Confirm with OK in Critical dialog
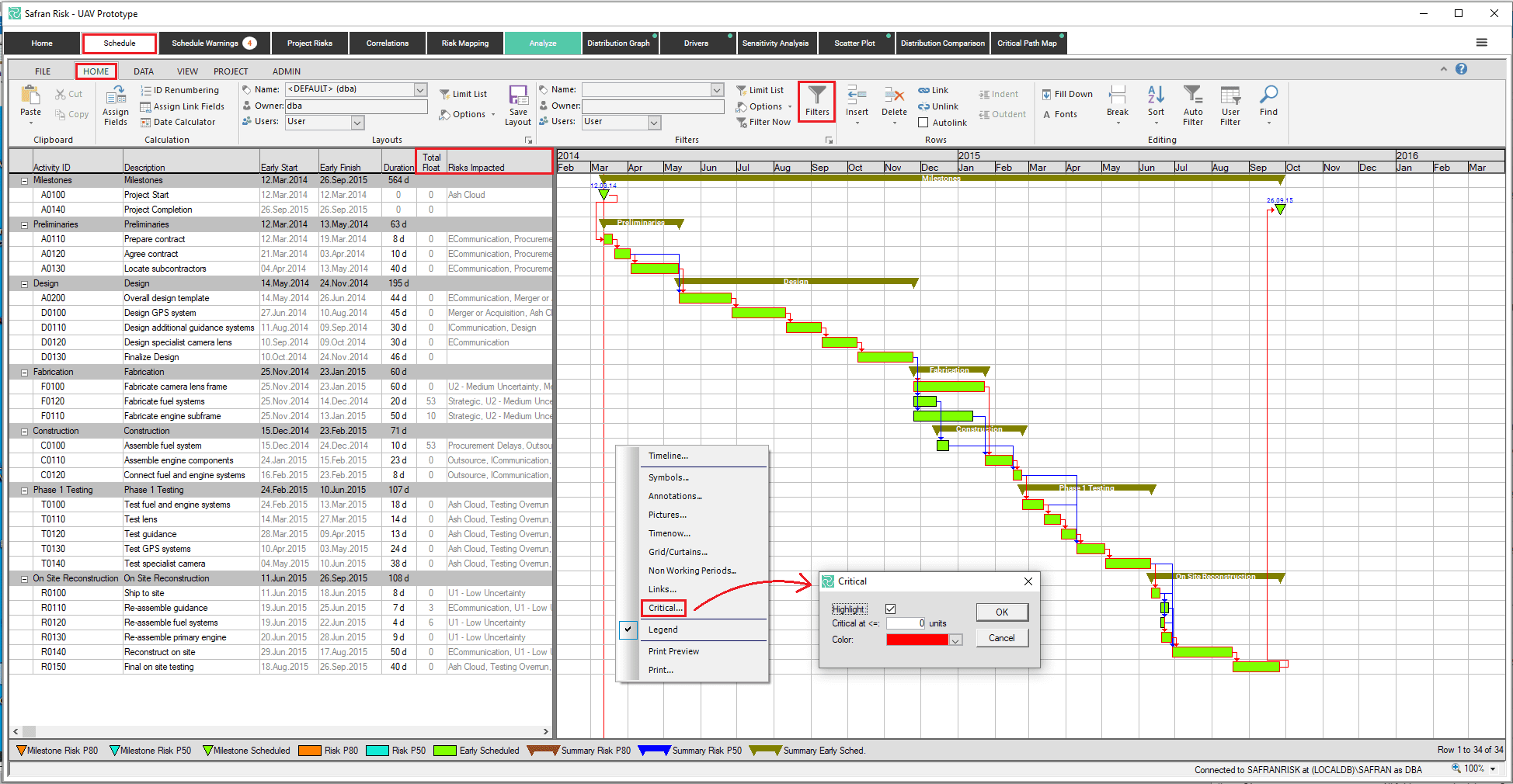This screenshot has width=1513, height=784. [x=1001, y=612]
